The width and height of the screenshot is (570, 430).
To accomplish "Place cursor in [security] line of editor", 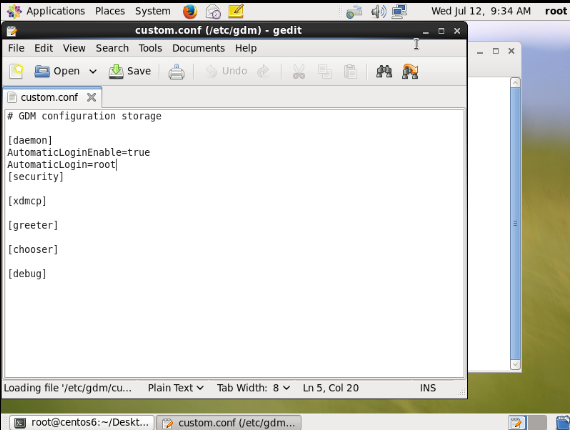I will pos(36,177).
